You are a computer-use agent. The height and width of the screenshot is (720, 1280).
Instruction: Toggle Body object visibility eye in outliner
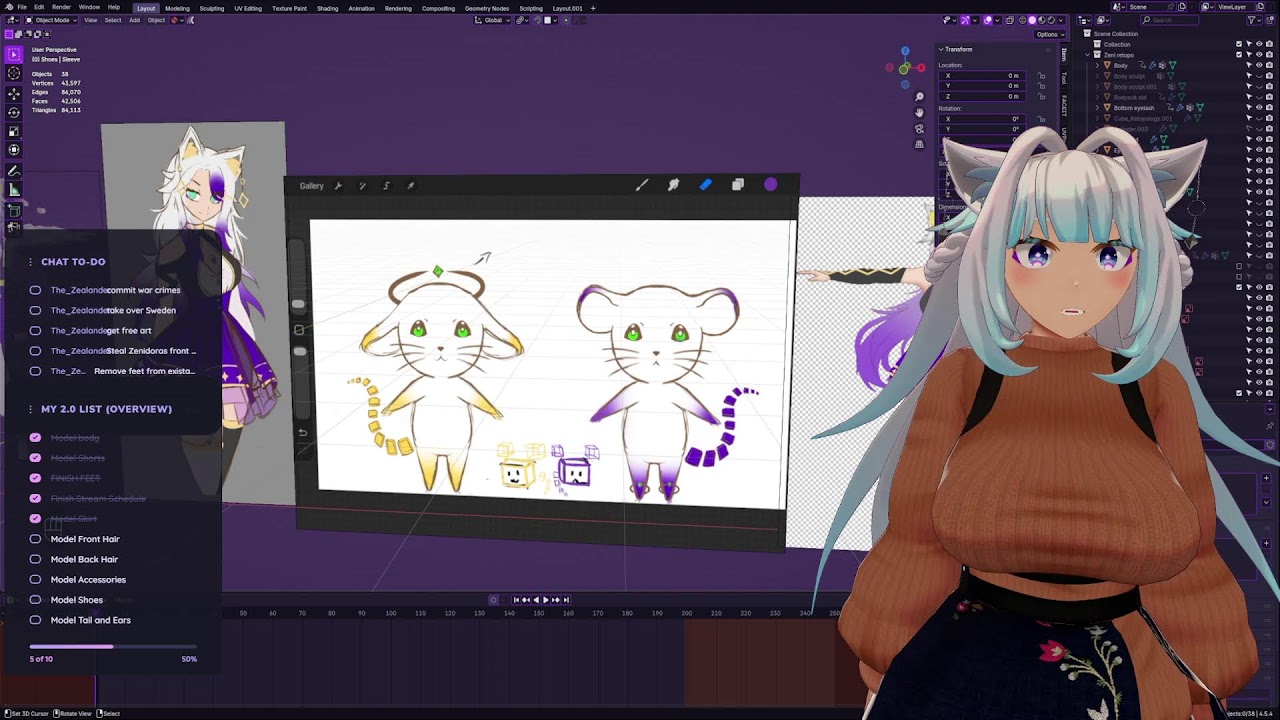point(1259,65)
